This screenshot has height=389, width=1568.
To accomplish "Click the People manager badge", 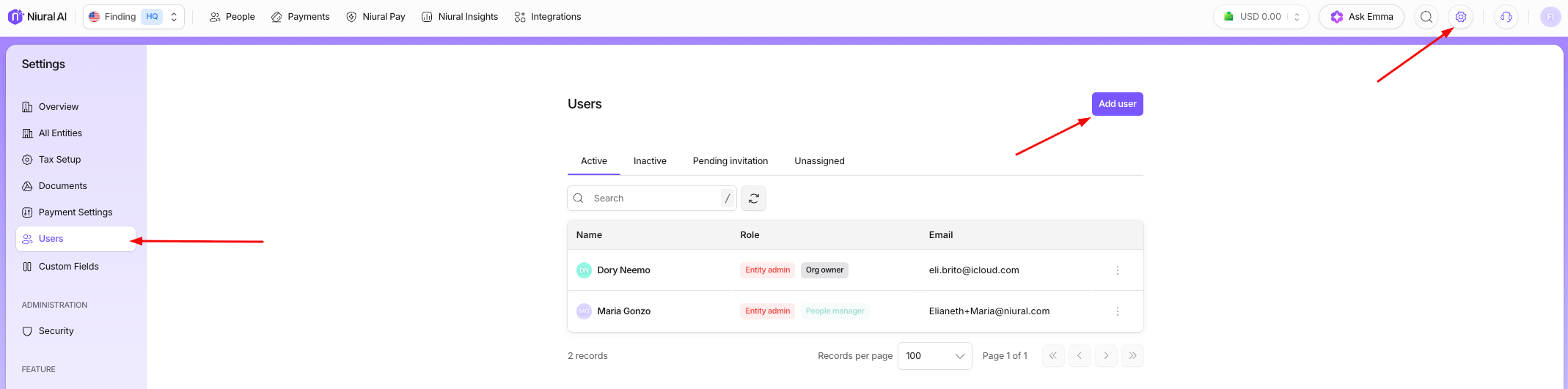I will (835, 311).
